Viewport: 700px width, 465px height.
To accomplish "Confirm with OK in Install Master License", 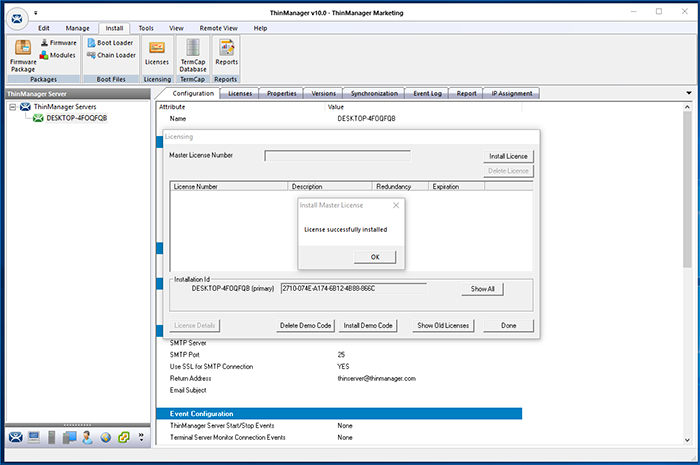I will coord(375,257).
